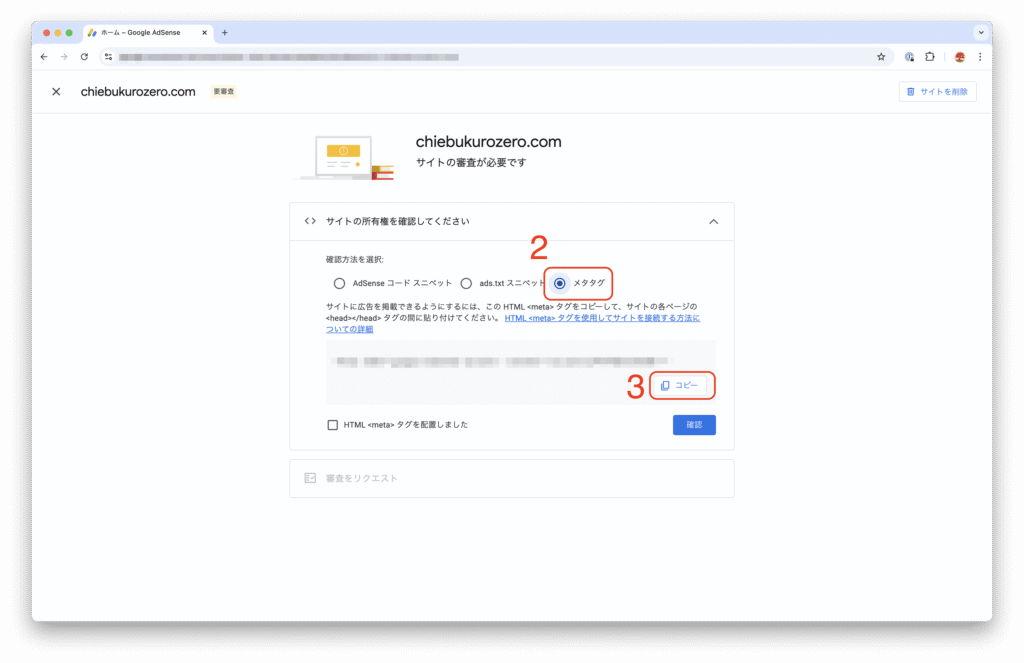The image size is (1024, 663).
Task: Click the extension icon beside the star
Action: pyautogui.click(x=909, y=57)
